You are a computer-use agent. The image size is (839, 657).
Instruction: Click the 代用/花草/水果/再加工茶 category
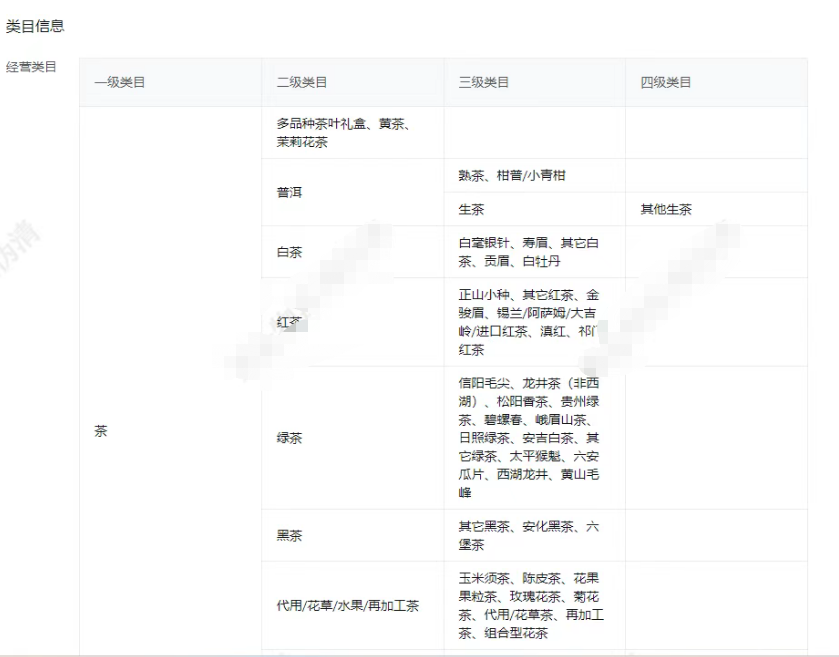pyautogui.click(x=347, y=606)
